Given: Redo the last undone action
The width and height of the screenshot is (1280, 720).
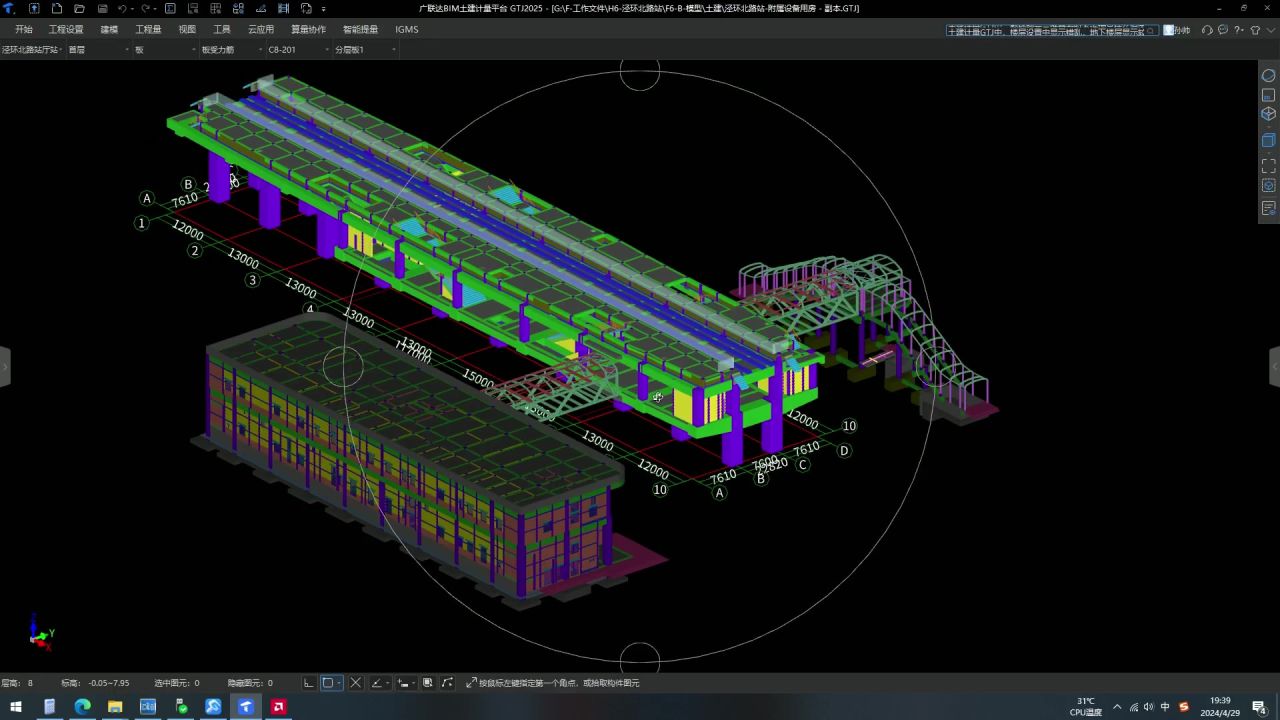Looking at the screenshot, I should pyautogui.click(x=145, y=8).
